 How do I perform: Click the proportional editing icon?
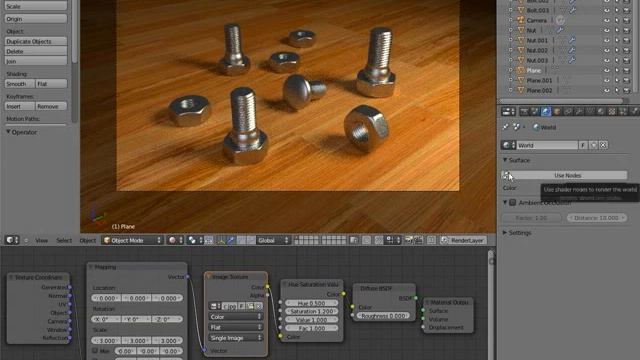367,240
